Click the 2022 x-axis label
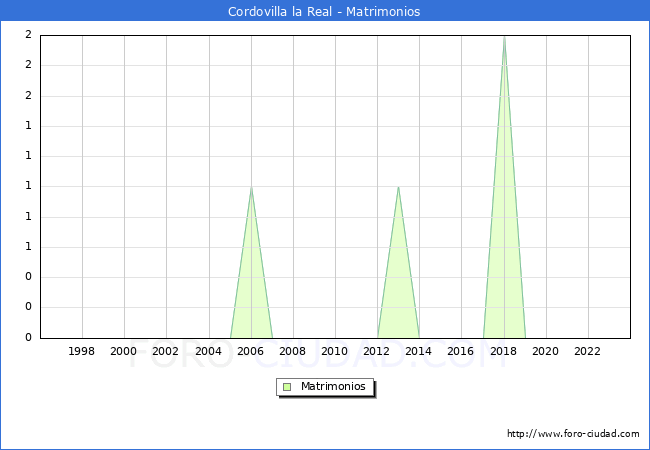This screenshot has height=450, width=650. pyautogui.click(x=588, y=351)
